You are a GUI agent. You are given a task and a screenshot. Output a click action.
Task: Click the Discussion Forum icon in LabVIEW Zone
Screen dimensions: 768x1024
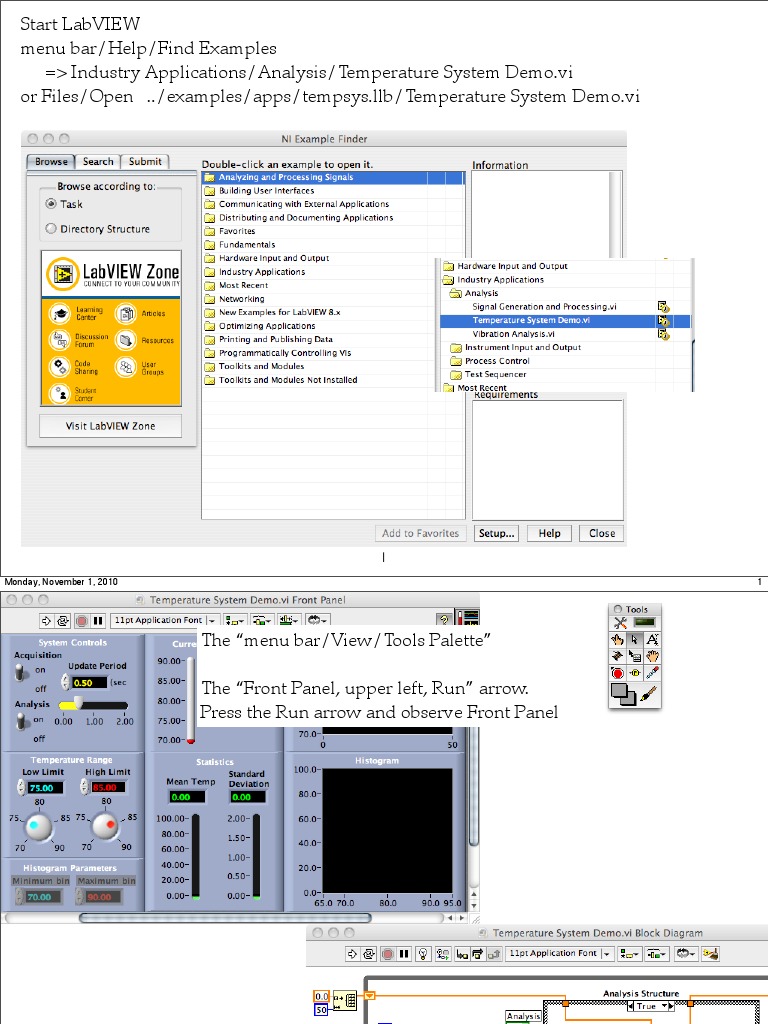click(x=60, y=340)
